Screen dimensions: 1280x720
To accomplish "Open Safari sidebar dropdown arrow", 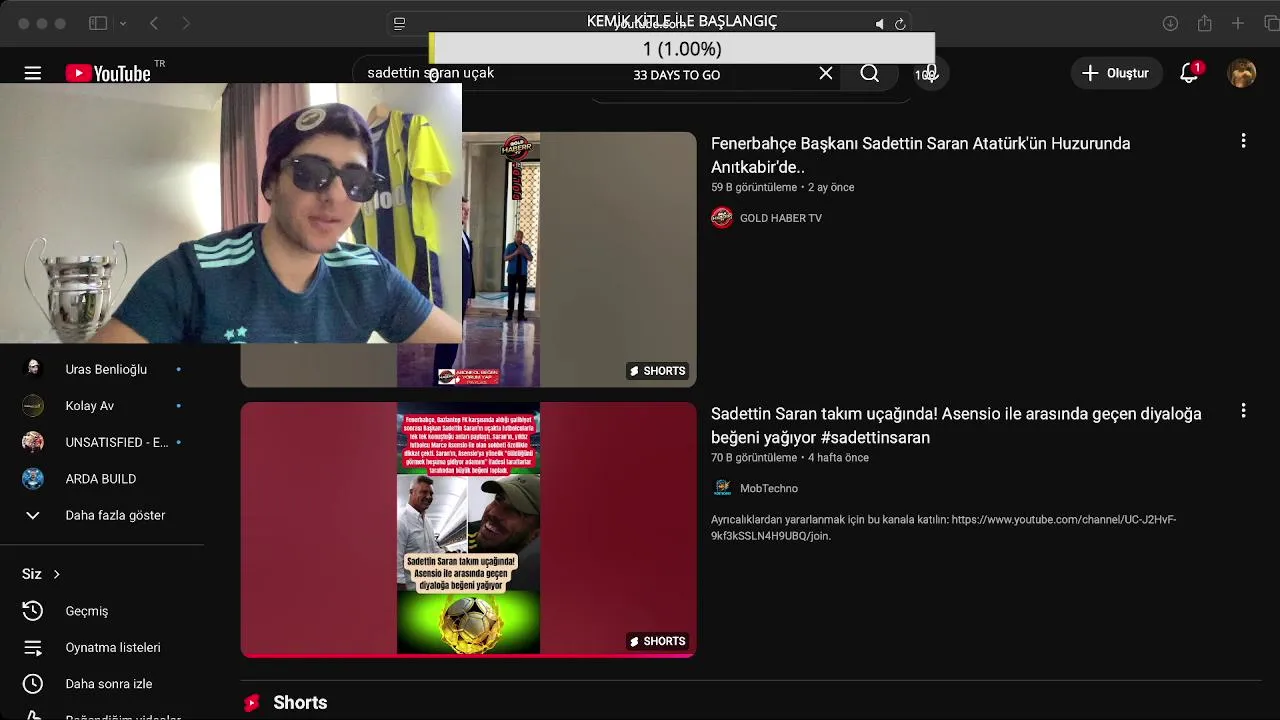I will coord(123,23).
